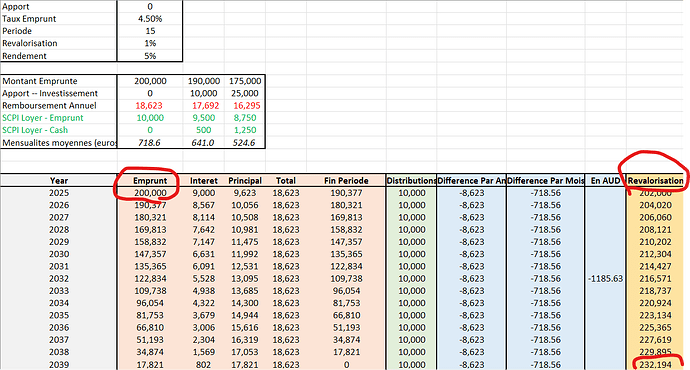Select the Difference Par Mois cell for 2036
This screenshot has width=690, height=370.
pyautogui.click(x=546, y=327)
